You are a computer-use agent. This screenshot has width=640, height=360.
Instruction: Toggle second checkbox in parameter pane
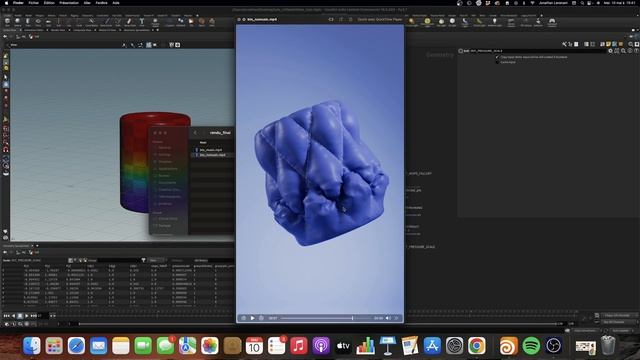[497, 62]
